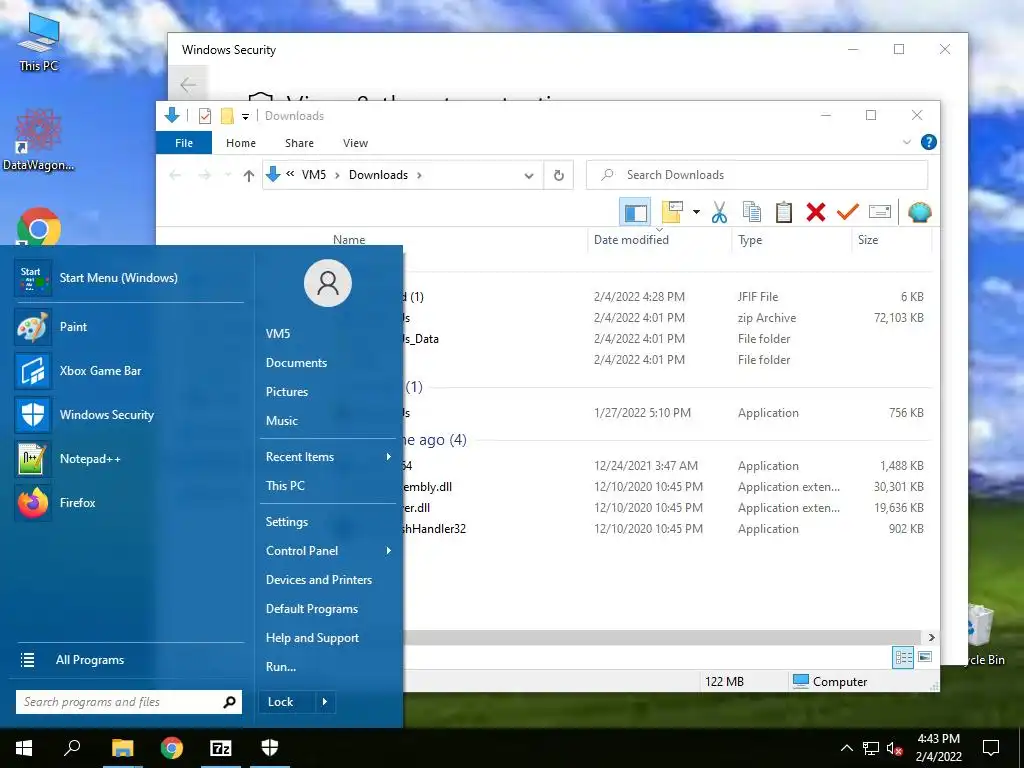Open 7-Zip from the taskbar
The height and width of the screenshot is (768, 1024).
[x=221, y=748]
